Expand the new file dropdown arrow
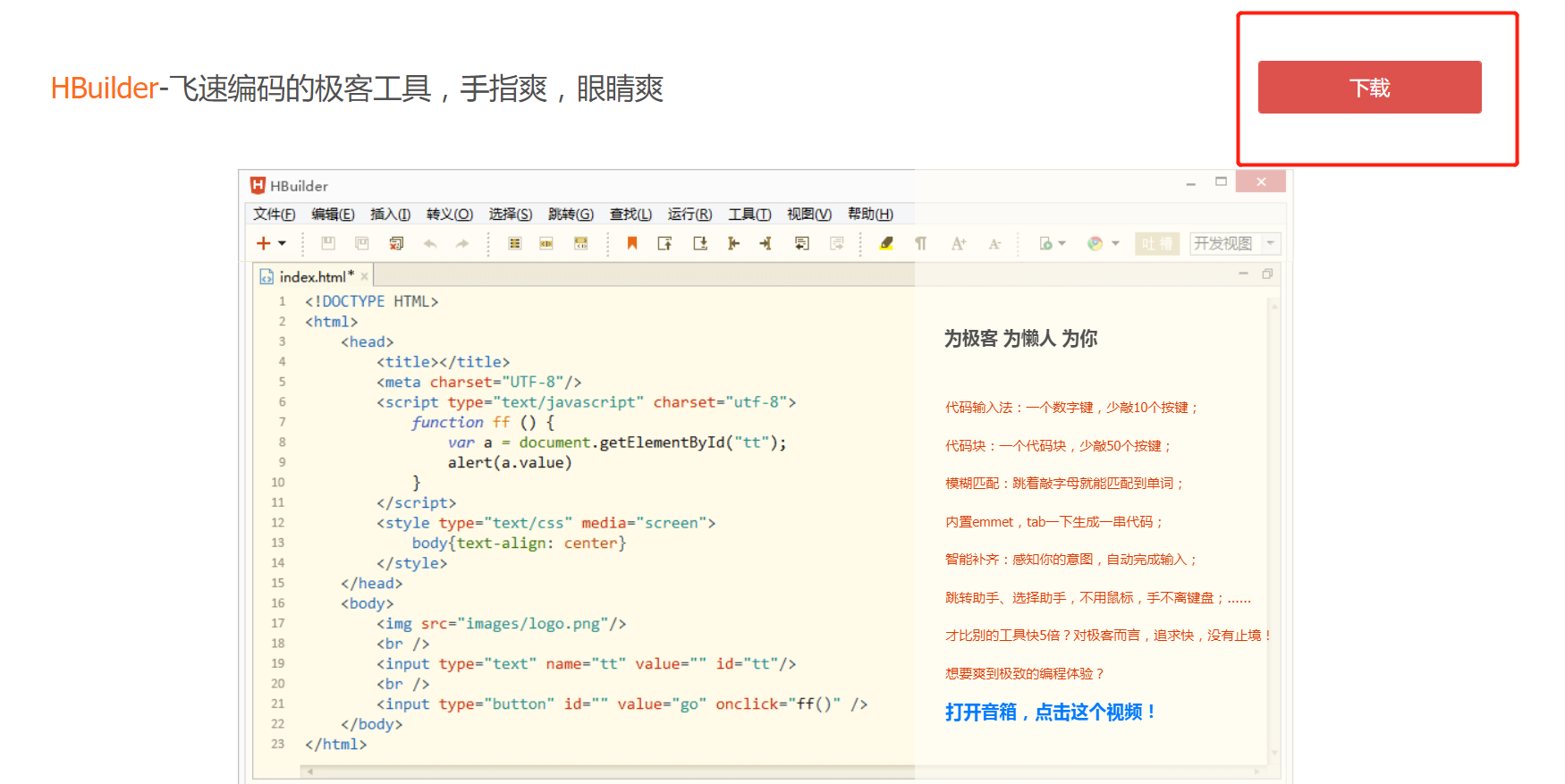 tap(282, 243)
